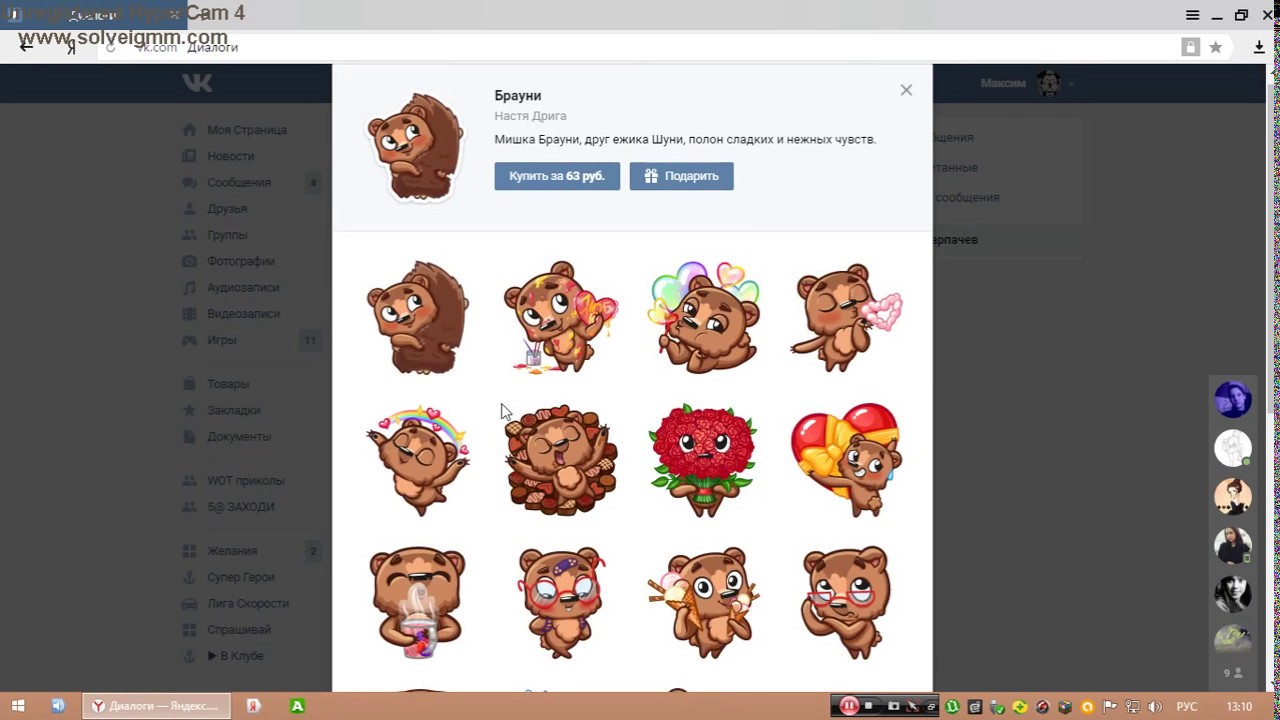This screenshot has height=720, width=1280.
Task: Open Моя Страница in sidebar
Action: (247, 130)
